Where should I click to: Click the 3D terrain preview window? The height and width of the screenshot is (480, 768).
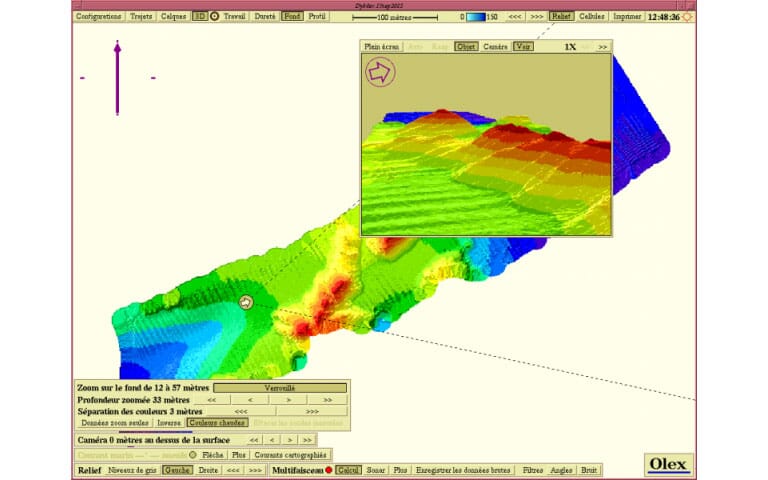486,150
